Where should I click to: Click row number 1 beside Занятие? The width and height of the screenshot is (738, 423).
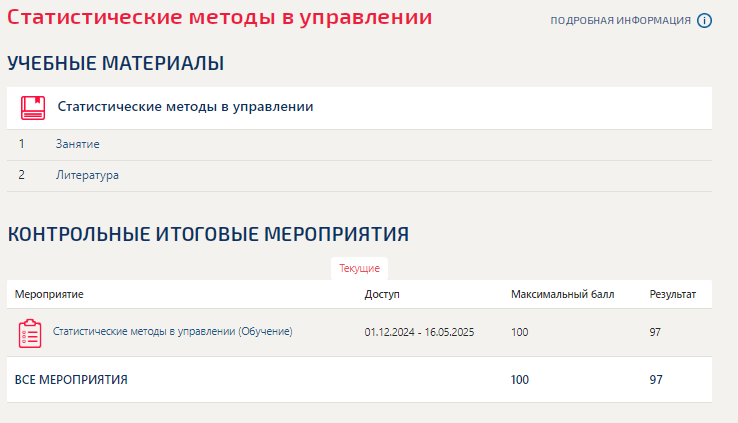[22, 144]
